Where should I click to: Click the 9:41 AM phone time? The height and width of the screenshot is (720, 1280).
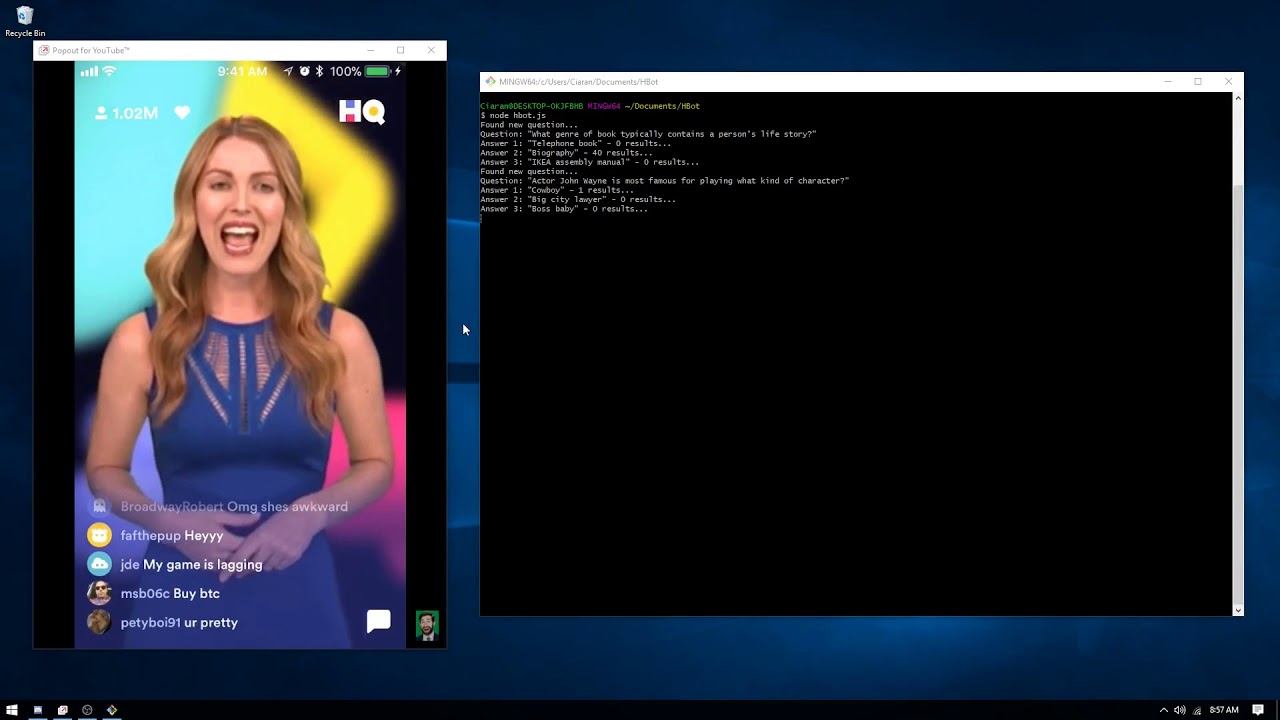(x=242, y=72)
